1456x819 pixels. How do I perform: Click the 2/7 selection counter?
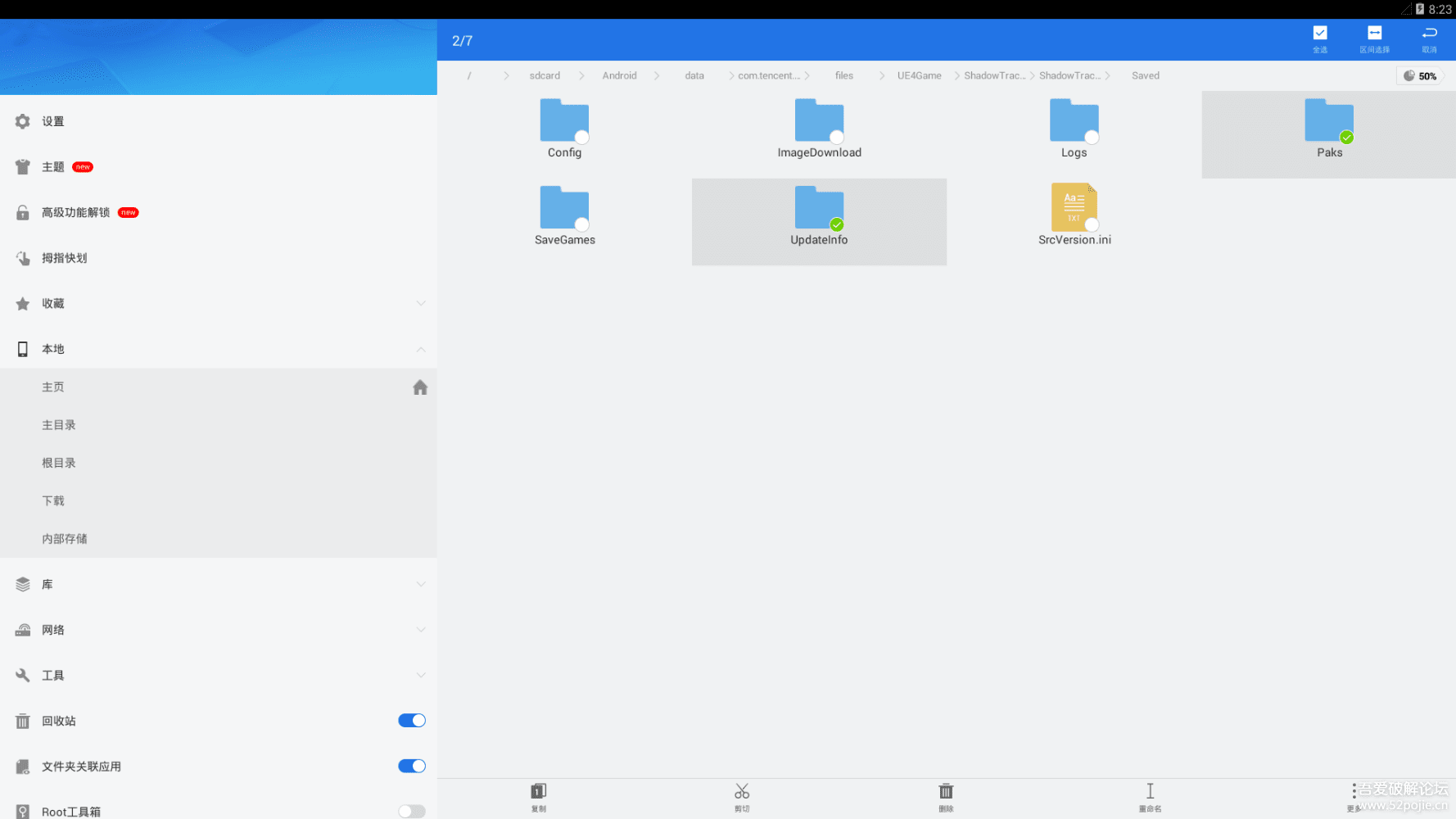pyautogui.click(x=462, y=41)
